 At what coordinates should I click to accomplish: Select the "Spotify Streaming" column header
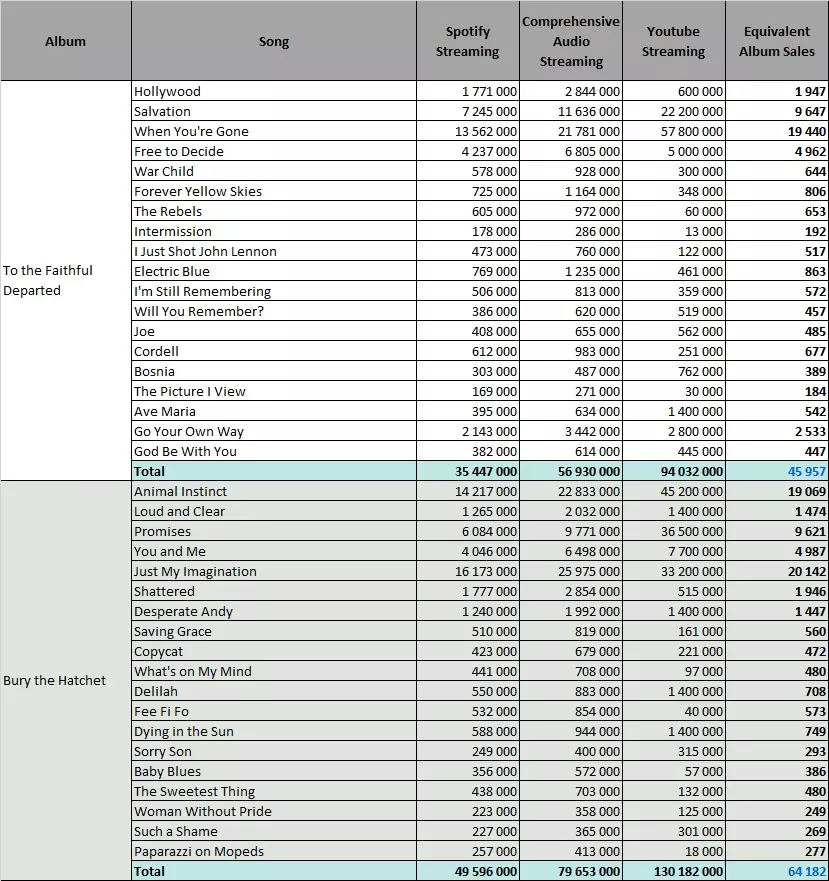coord(468,41)
